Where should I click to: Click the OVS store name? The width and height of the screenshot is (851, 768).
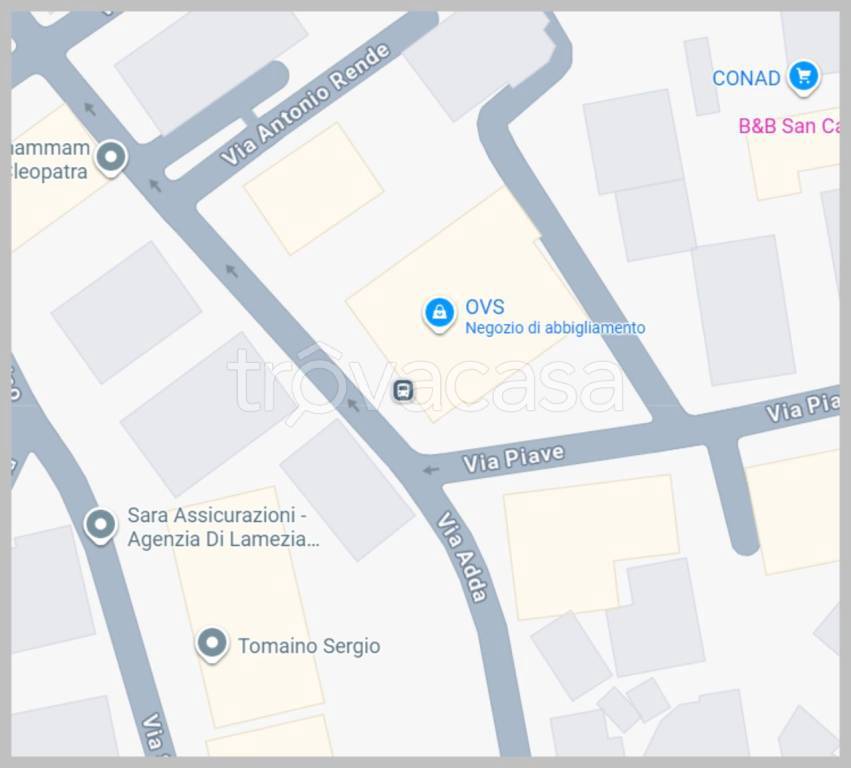tap(485, 307)
